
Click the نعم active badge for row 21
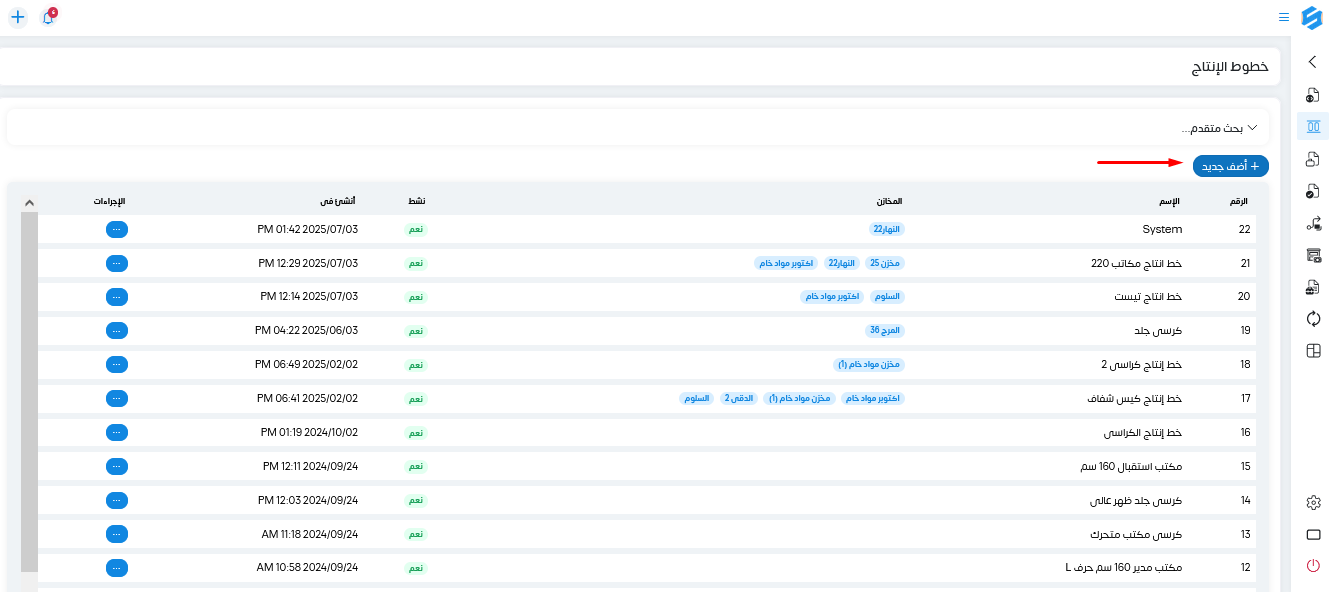[x=415, y=263]
